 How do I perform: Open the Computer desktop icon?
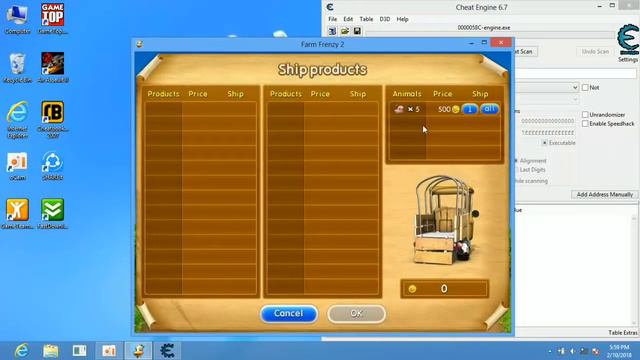[x=17, y=19]
